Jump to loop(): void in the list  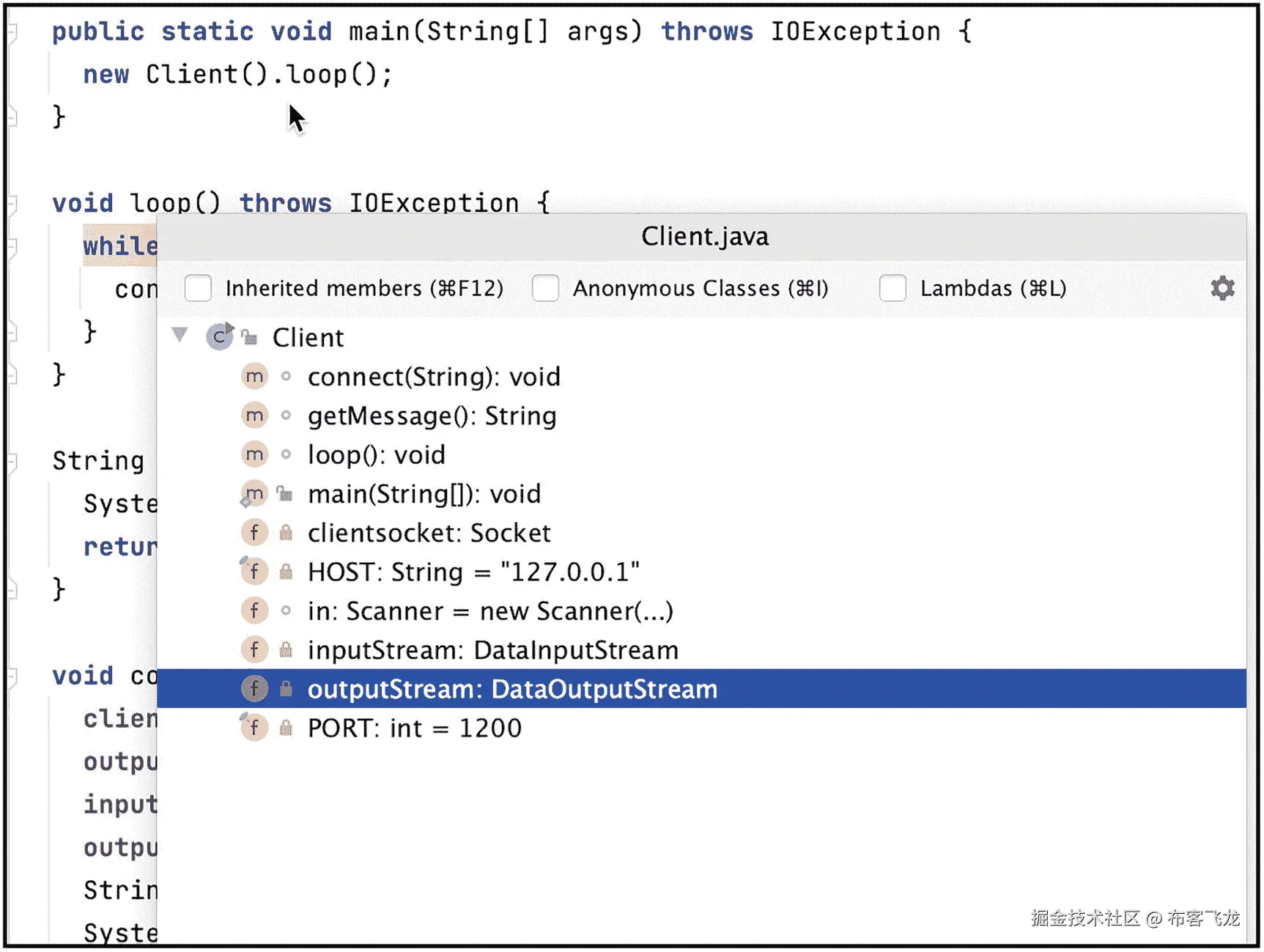click(x=701, y=454)
